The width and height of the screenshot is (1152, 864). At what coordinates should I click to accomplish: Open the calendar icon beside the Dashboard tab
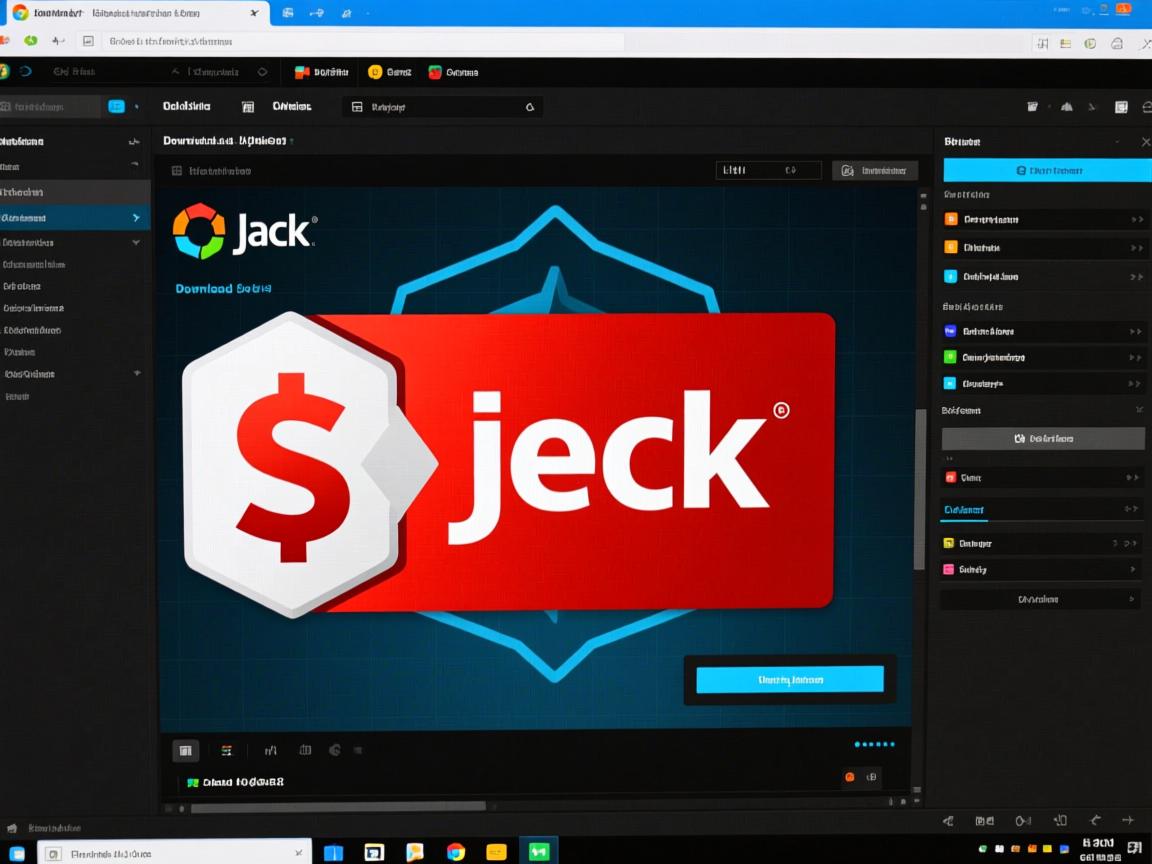tap(247, 106)
